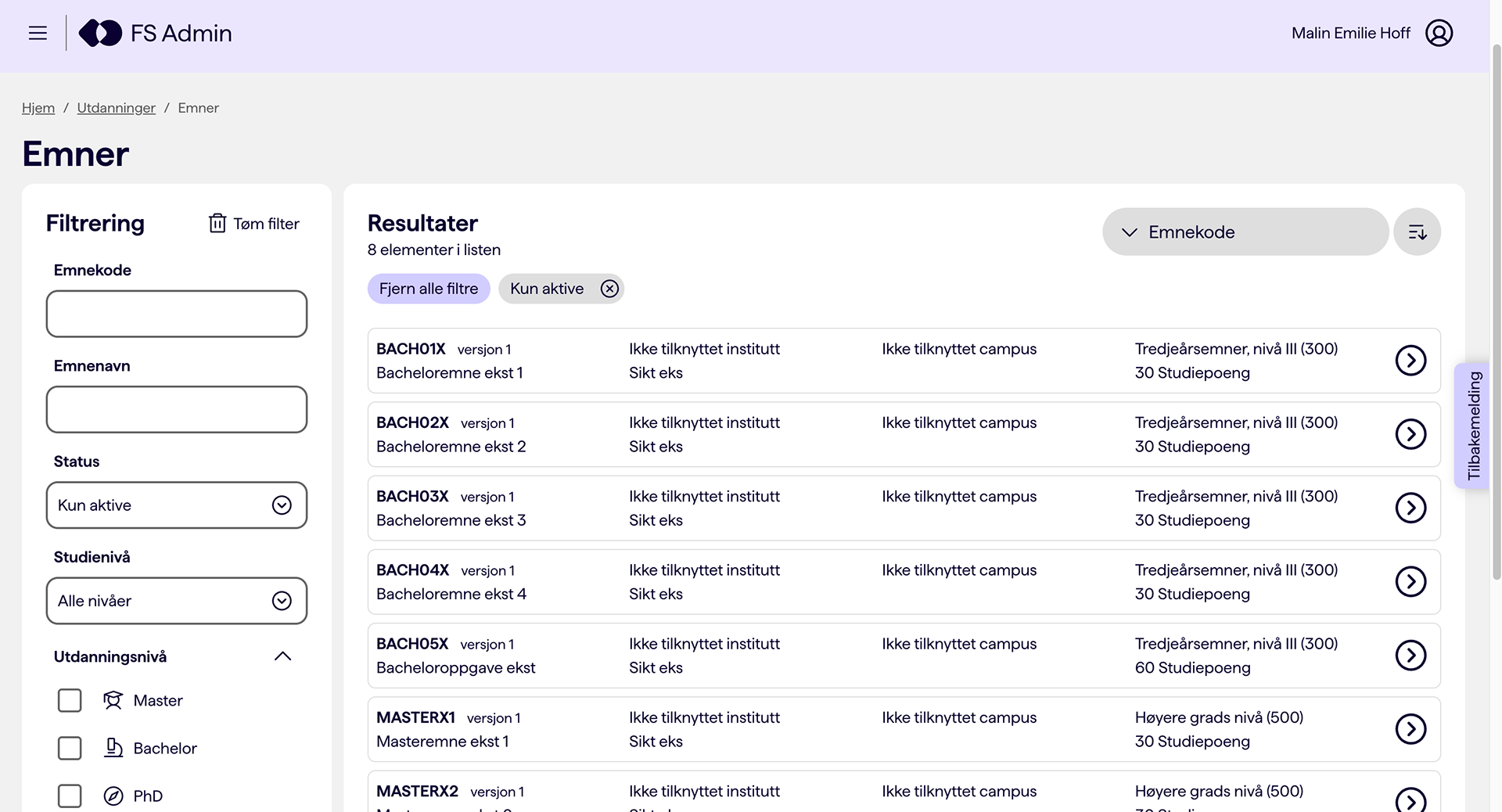Click the trash icon for Tøm filter
The height and width of the screenshot is (812, 1502).
click(217, 223)
